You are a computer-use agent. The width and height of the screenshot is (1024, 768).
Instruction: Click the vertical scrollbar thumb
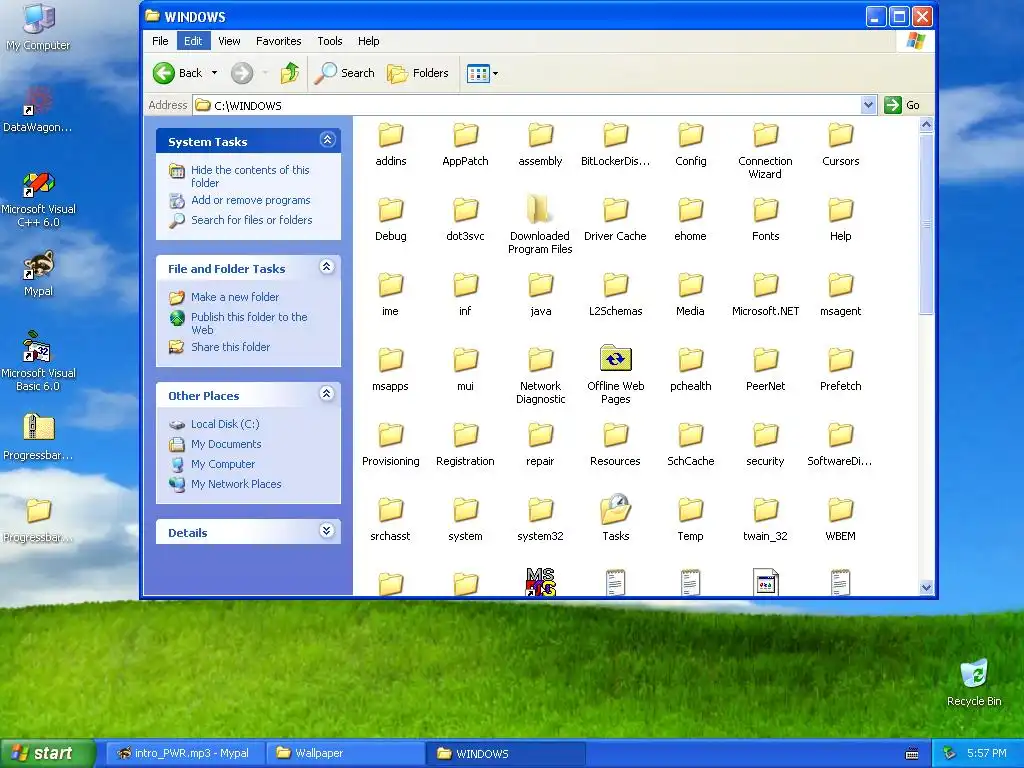tap(926, 224)
